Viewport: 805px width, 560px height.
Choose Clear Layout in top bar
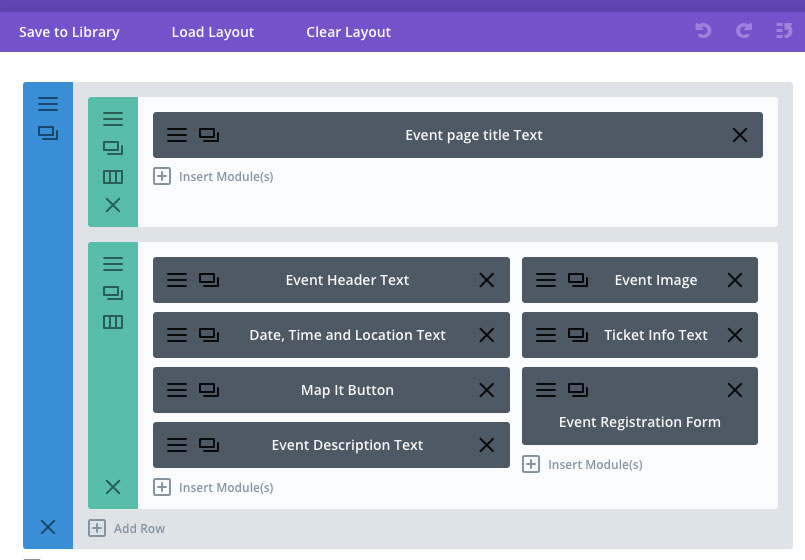(349, 32)
